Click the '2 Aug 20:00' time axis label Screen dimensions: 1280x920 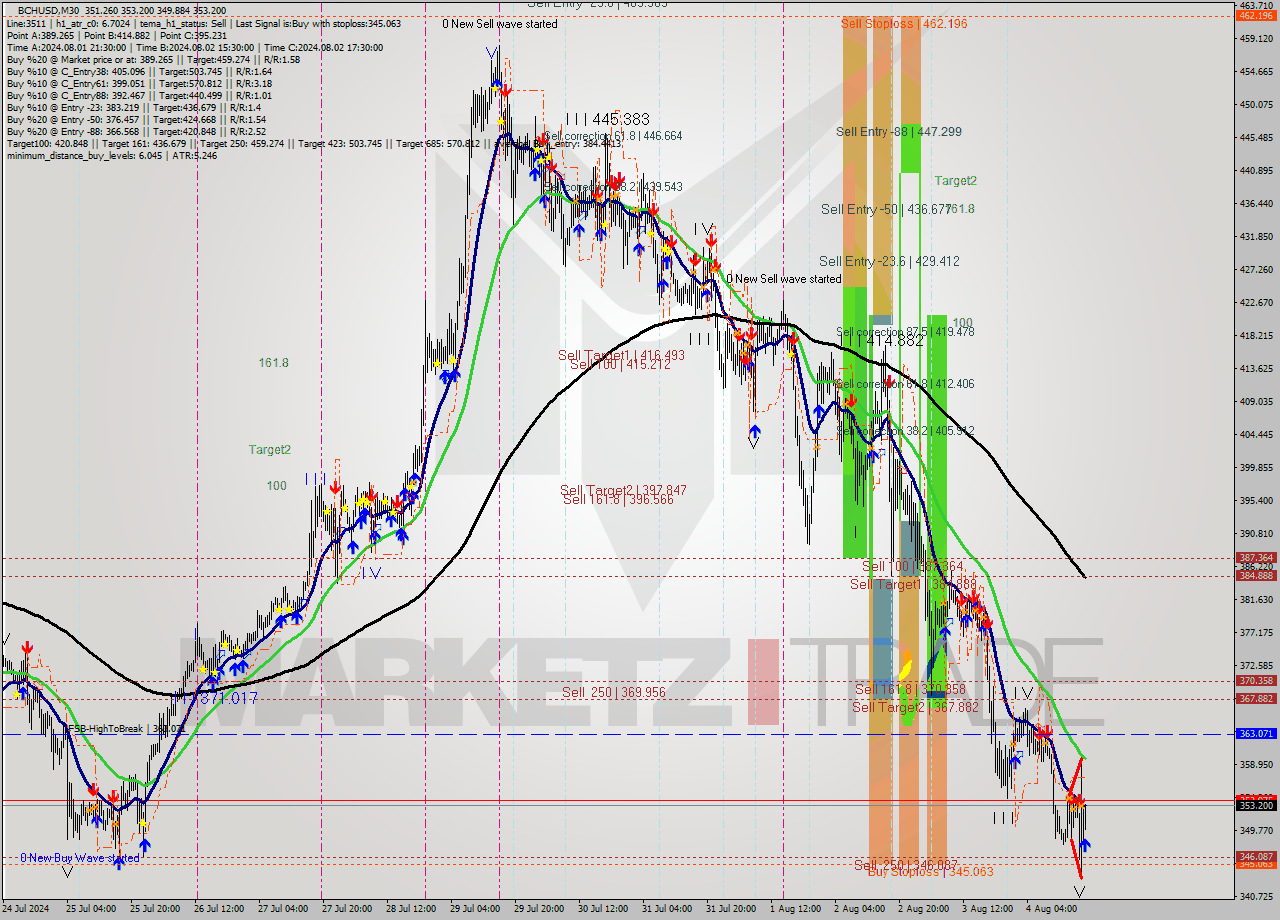(923, 909)
